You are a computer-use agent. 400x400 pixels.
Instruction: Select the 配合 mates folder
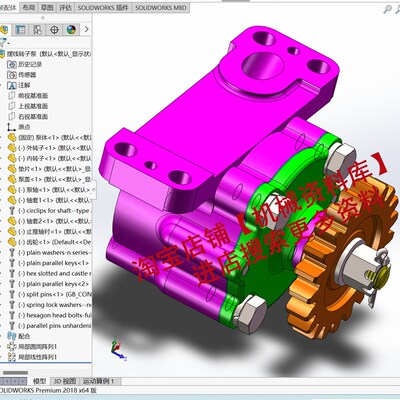click(19, 336)
